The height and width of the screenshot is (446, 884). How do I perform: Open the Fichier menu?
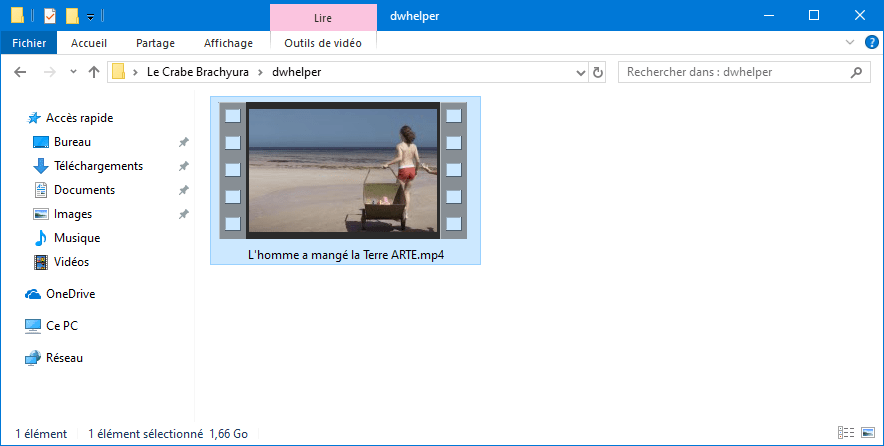click(x=29, y=43)
